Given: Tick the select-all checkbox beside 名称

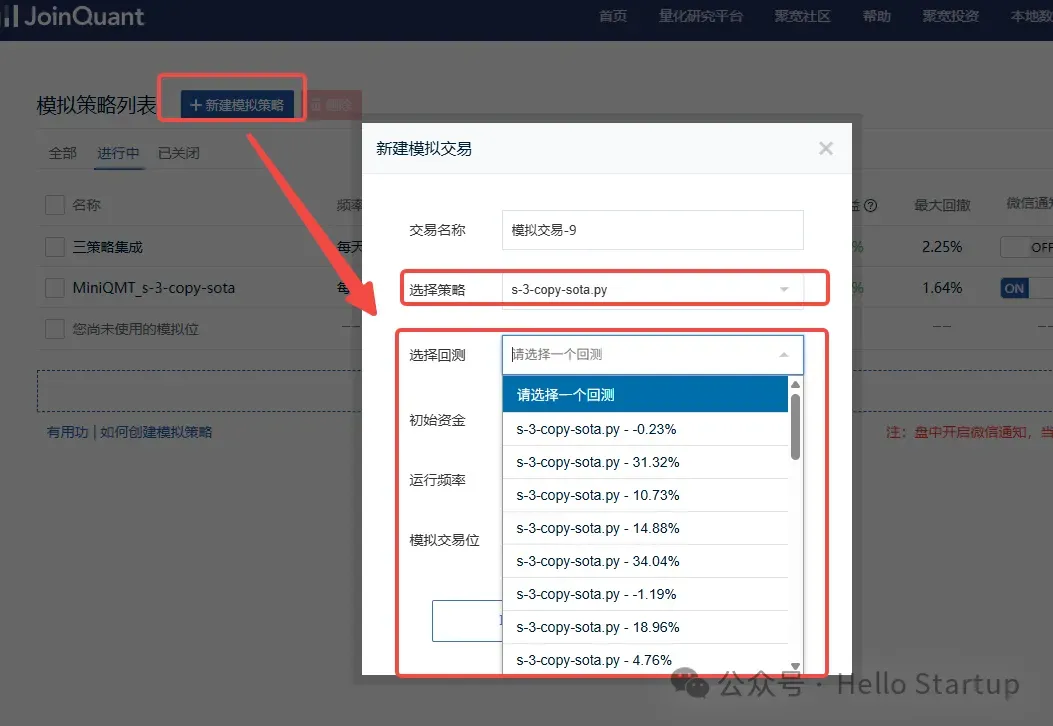Looking at the screenshot, I should [55, 205].
